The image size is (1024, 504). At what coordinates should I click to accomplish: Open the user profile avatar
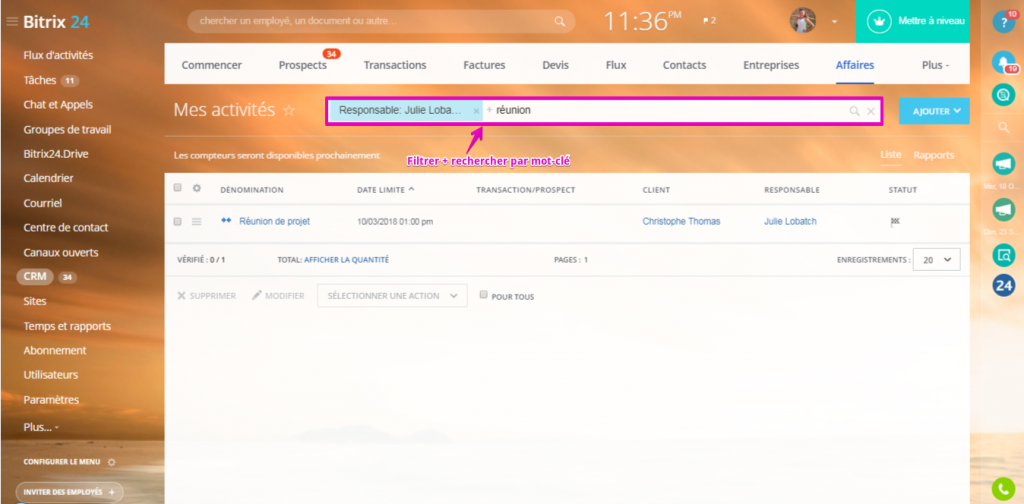click(x=803, y=21)
